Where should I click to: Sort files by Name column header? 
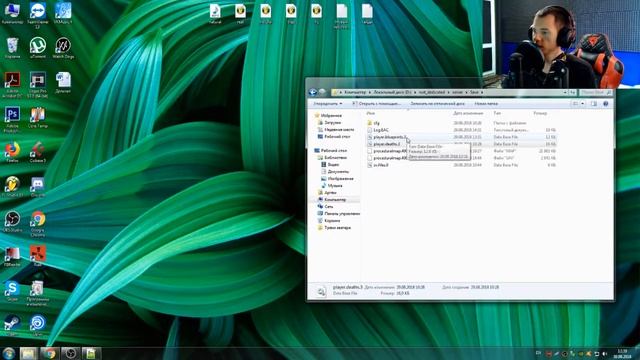(x=371, y=113)
